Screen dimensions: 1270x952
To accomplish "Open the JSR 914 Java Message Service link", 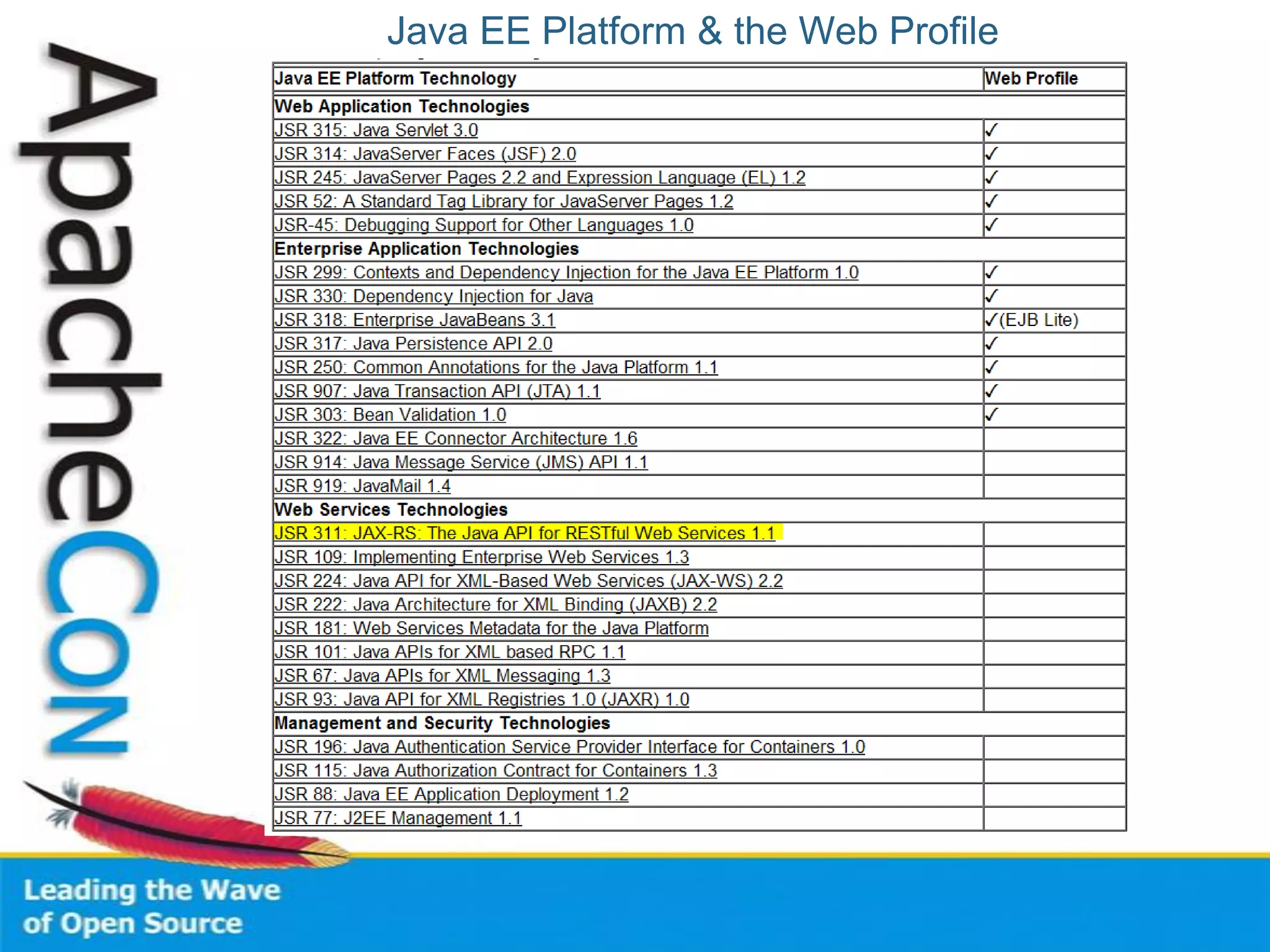I will pyautogui.click(x=461, y=462).
